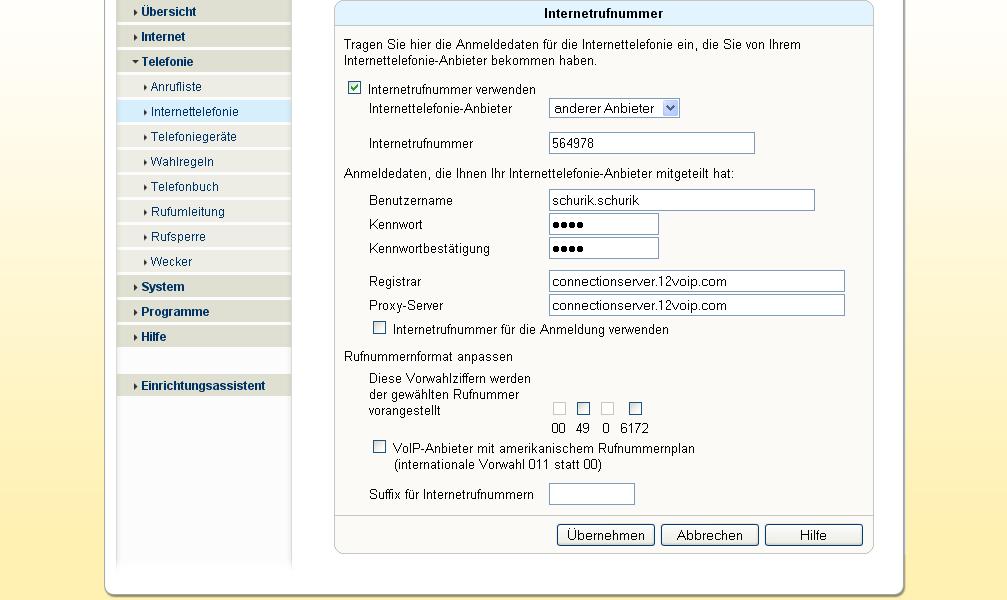This screenshot has height=600, width=1007.
Task: Enable VoIP-Anbieter mit amerikanischem Rufnummernplan
Action: (x=380, y=447)
